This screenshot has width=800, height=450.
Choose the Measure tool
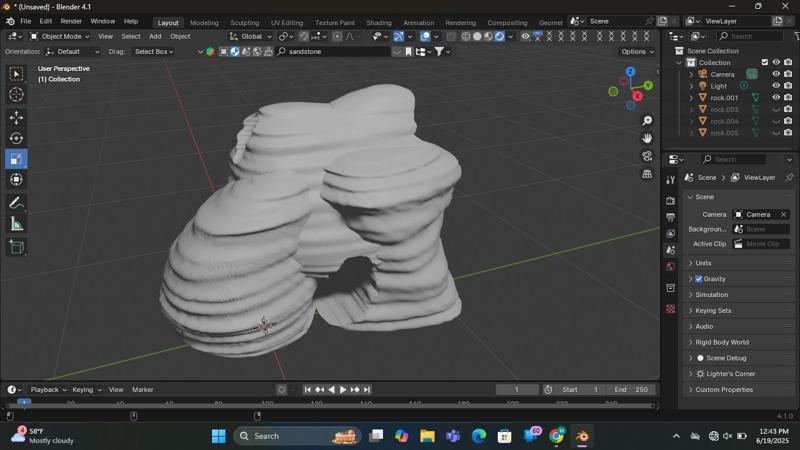coord(16,224)
